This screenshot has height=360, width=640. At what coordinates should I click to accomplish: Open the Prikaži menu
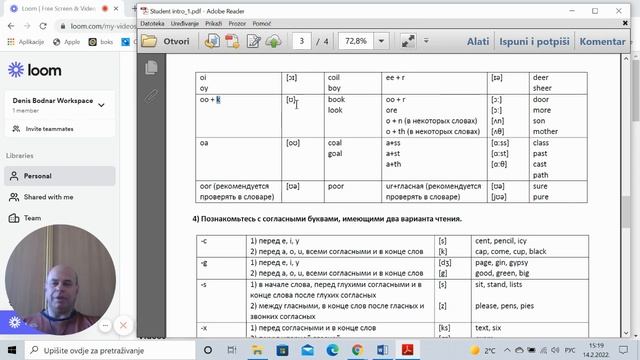pos(213,24)
